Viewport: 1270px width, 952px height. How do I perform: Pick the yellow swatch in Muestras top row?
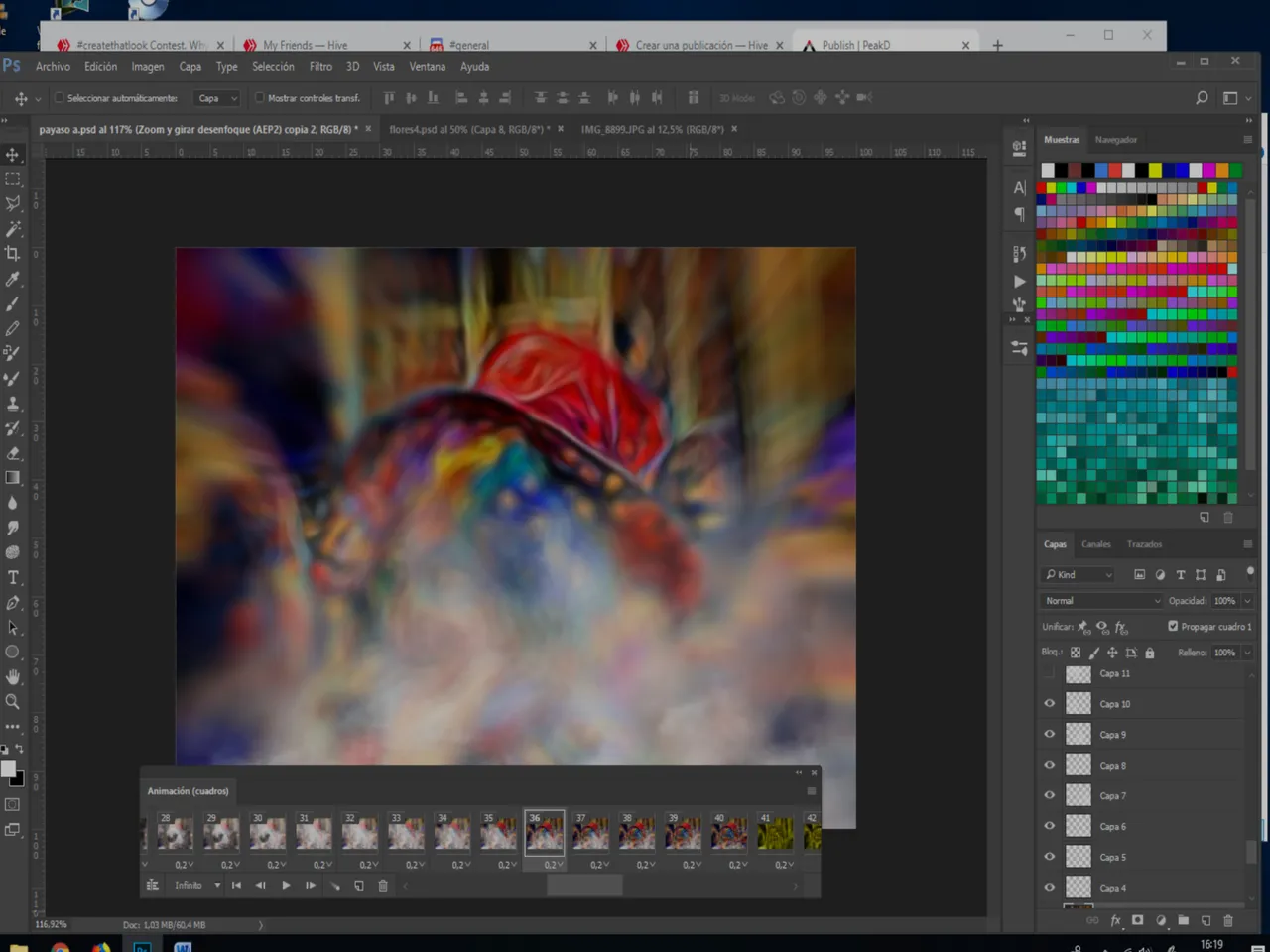click(x=1155, y=171)
